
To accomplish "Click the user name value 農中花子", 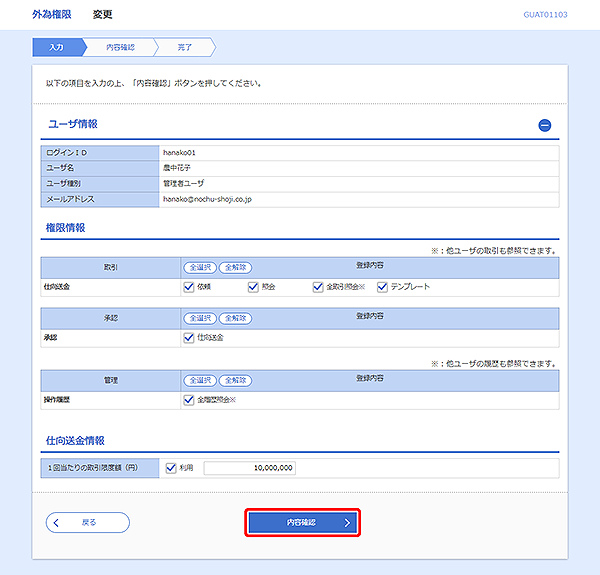I will [x=177, y=168].
